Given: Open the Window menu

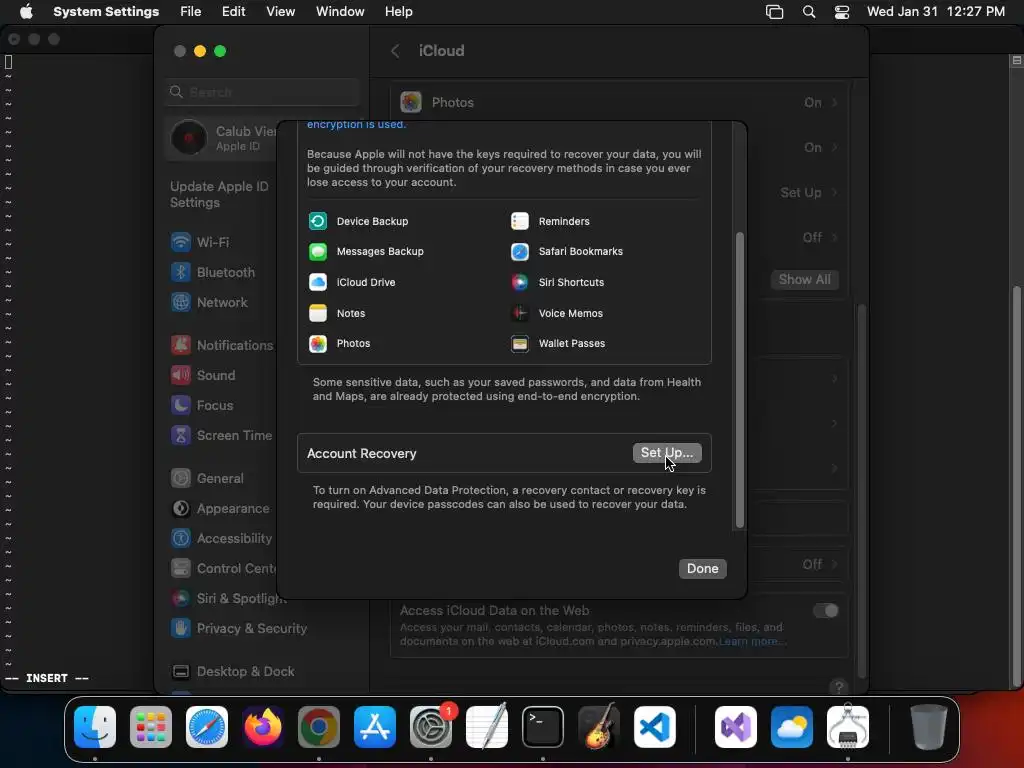Looking at the screenshot, I should coord(340,12).
